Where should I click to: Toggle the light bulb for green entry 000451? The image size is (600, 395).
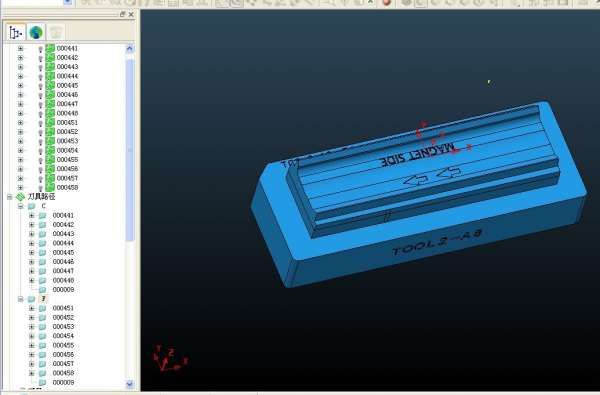tap(40, 123)
